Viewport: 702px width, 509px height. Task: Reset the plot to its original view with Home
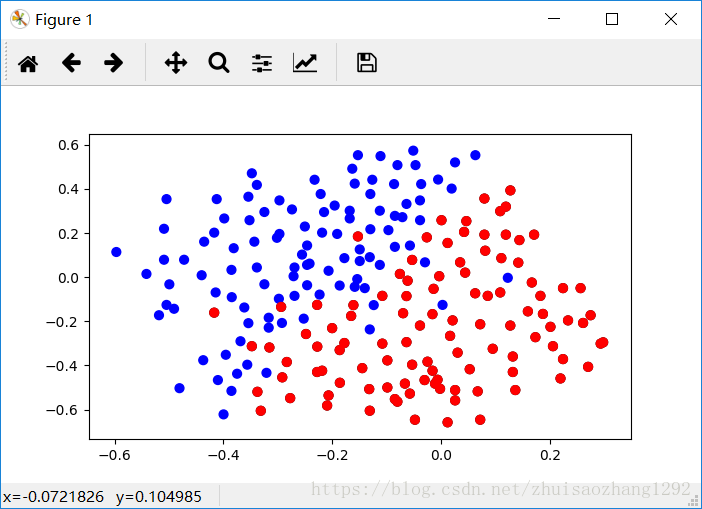28,63
